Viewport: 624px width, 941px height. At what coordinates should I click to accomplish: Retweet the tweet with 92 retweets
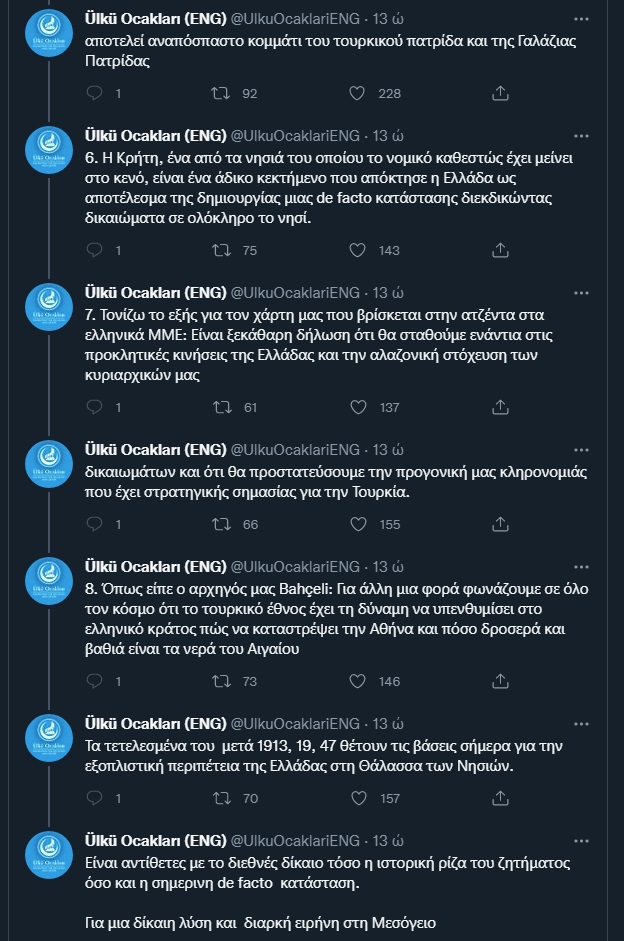[x=225, y=93]
